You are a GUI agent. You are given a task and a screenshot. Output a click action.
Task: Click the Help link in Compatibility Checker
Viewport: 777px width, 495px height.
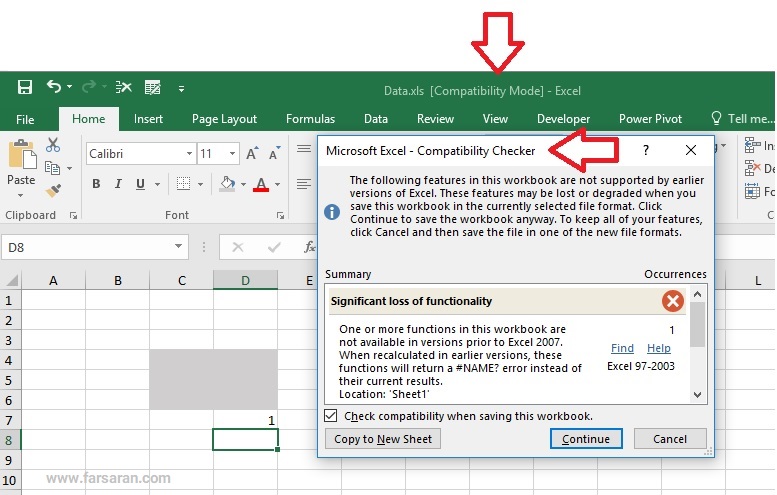pos(659,348)
